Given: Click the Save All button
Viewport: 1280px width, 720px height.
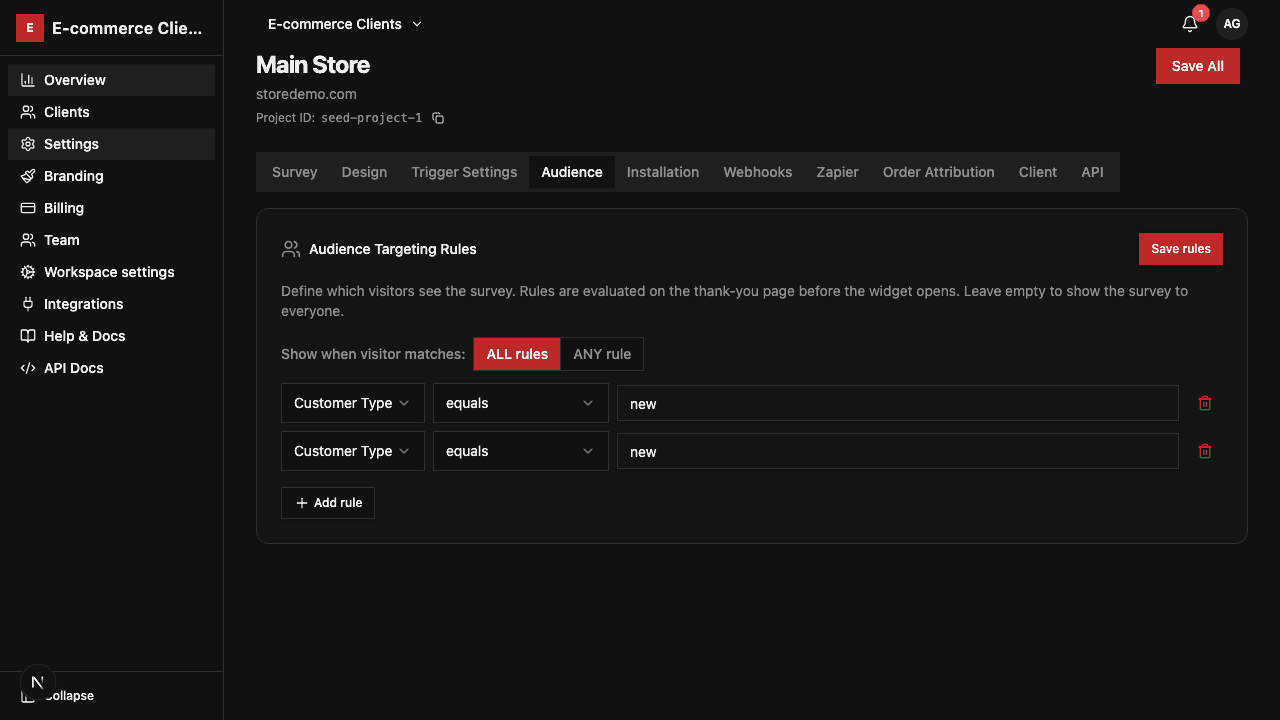Looking at the screenshot, I should click(x=1198, y=66).
